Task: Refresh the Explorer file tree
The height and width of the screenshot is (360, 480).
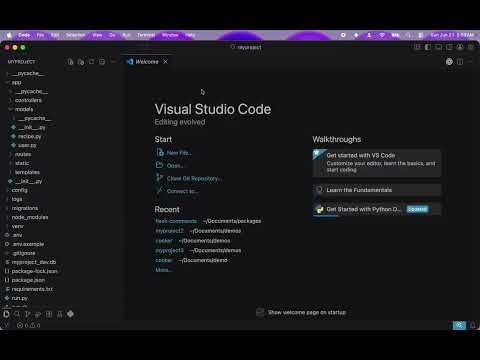Action: coord(91,62)
